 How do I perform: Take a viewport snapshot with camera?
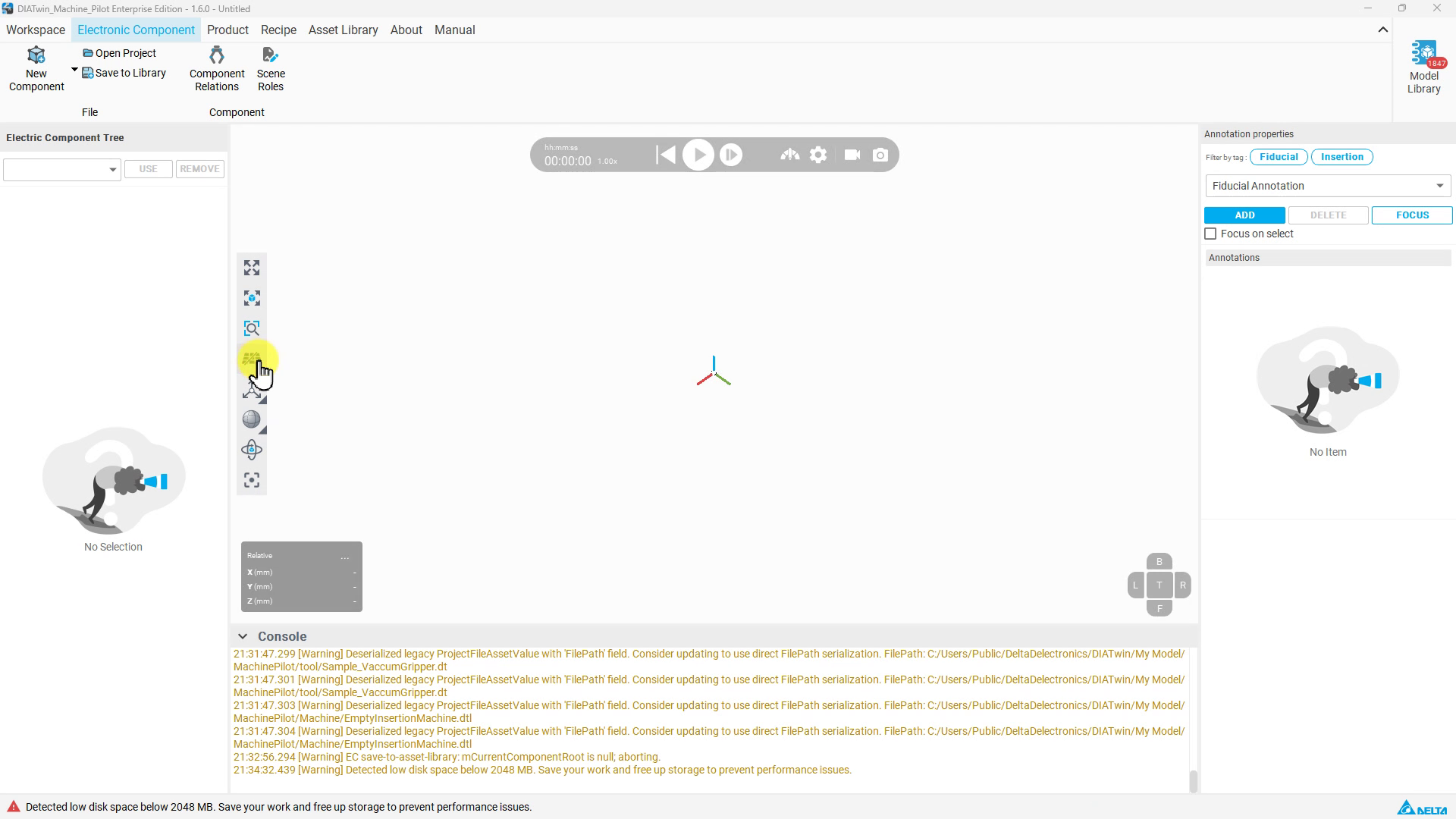880,155
